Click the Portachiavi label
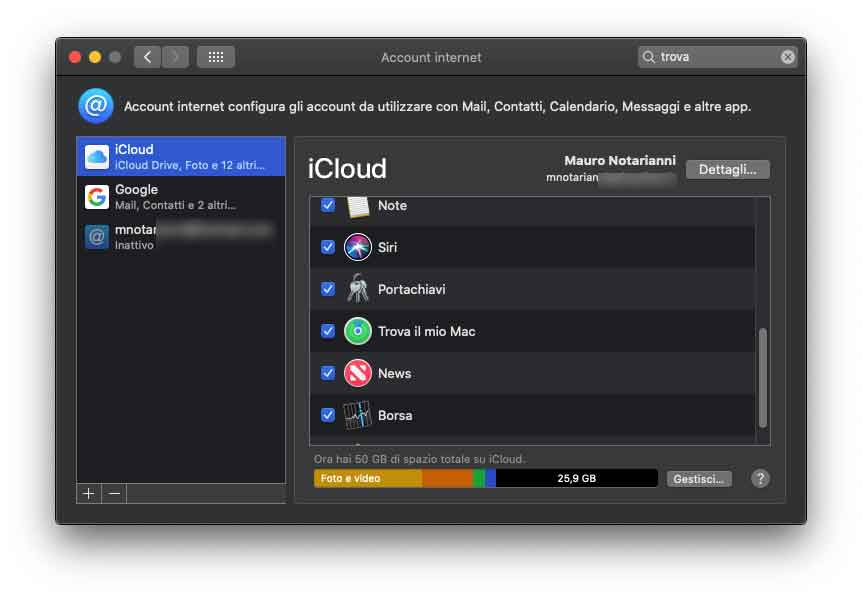862x598 pixels. [x=411, y=289]
